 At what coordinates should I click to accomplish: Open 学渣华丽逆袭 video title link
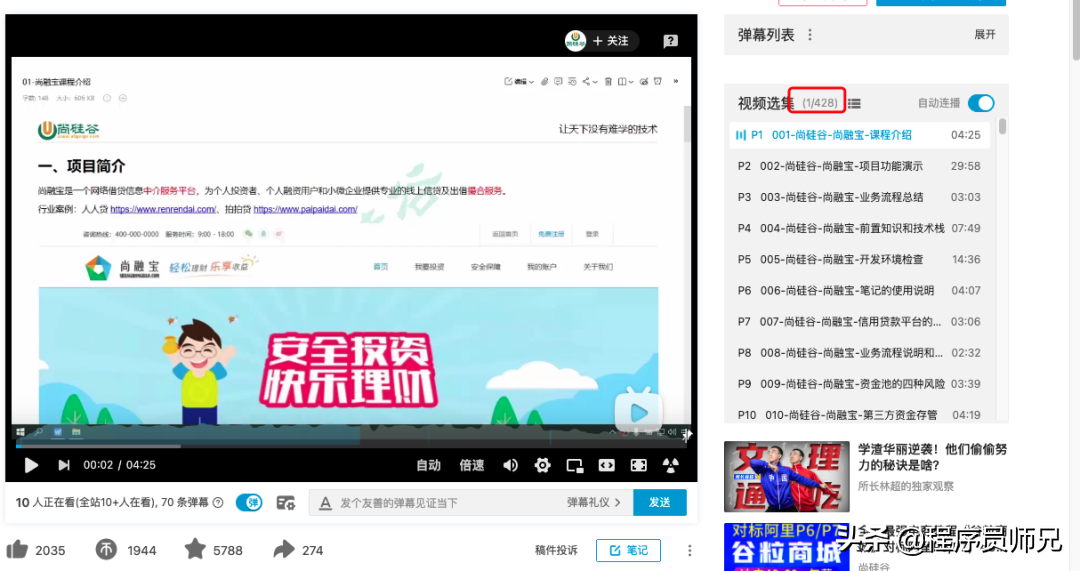pyautogui.click(x=933, y=457)
